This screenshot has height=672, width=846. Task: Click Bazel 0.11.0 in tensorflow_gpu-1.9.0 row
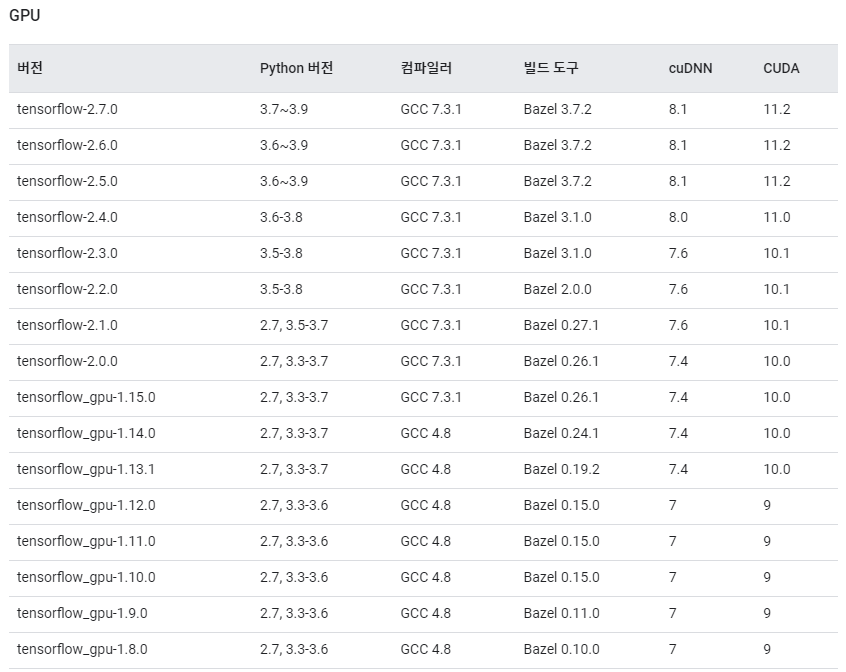click(562, 613)
